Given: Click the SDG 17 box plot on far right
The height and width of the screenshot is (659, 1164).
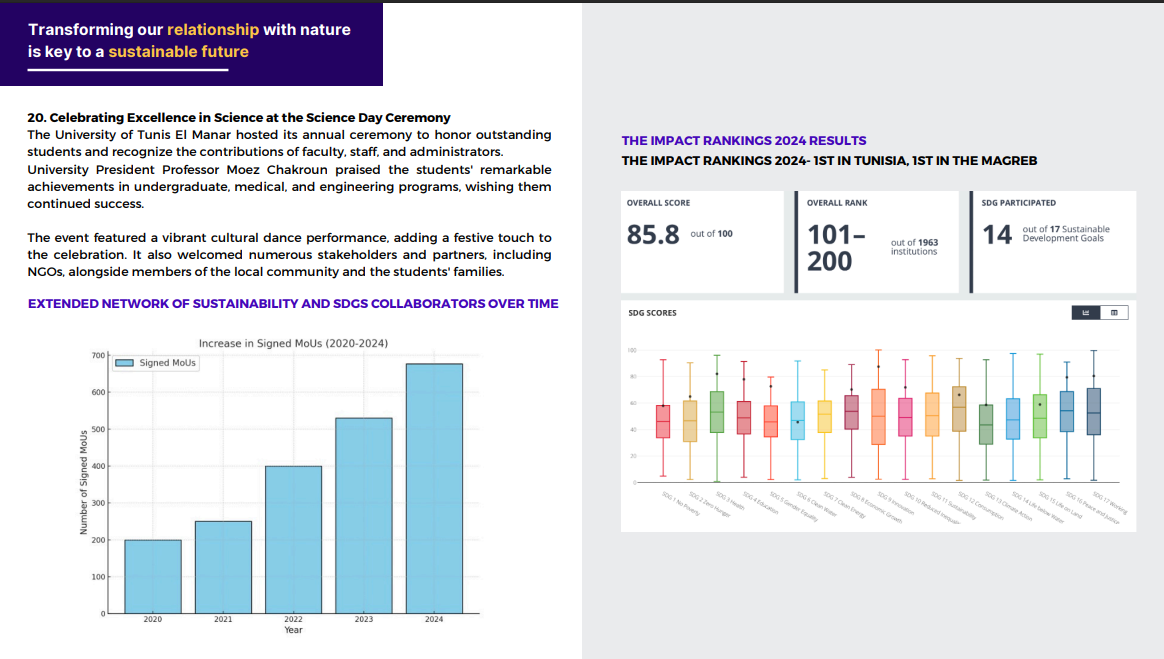Looking at the screenshot, I should (x=1093, y=411).
